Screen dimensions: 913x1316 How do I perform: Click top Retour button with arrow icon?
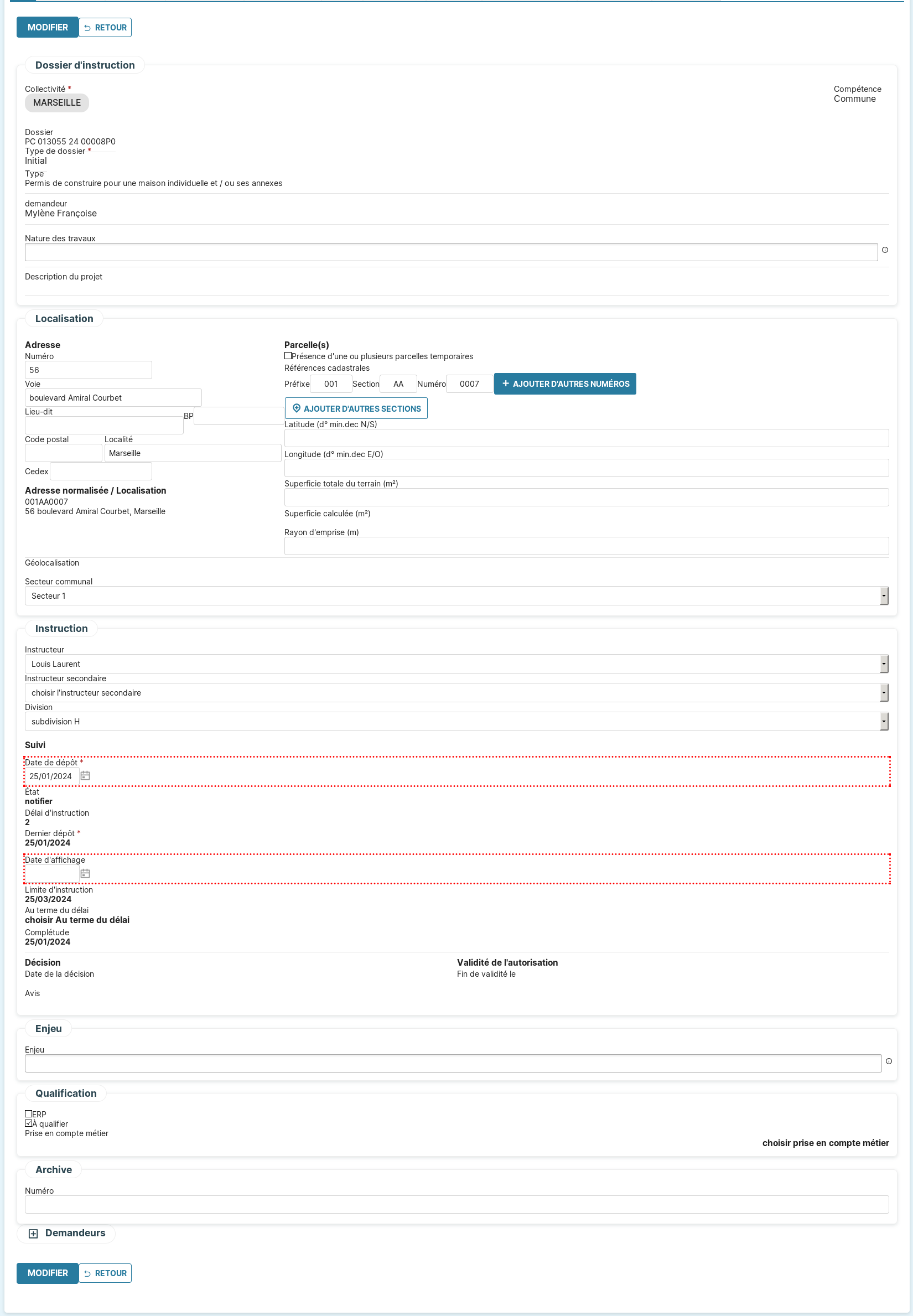105,28
